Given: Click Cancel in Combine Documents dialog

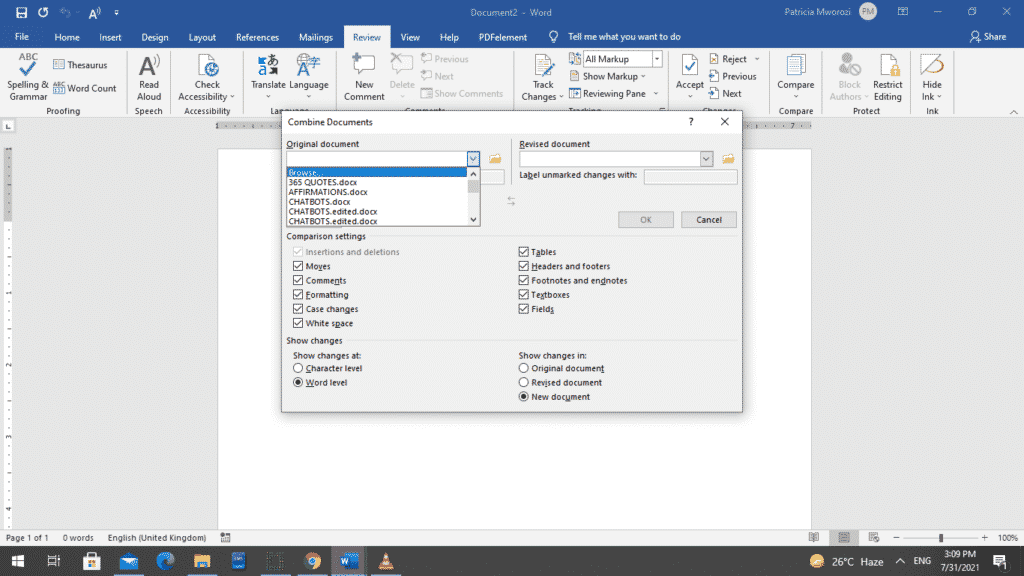Looking at the screenshot, I should (709, 220).
